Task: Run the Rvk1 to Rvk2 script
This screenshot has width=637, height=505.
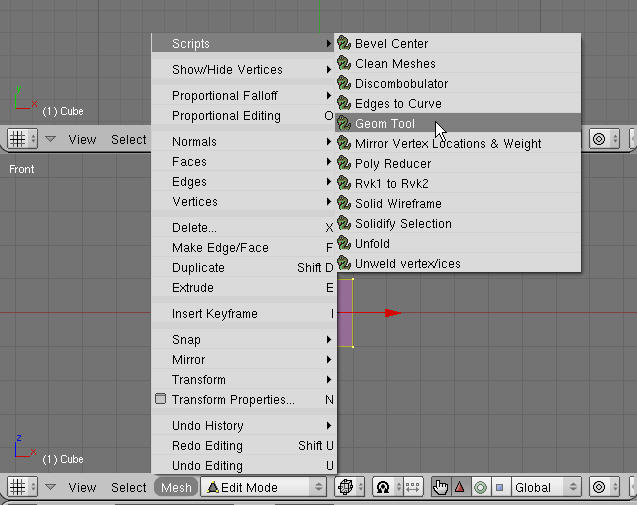Action: pos(458,183)
